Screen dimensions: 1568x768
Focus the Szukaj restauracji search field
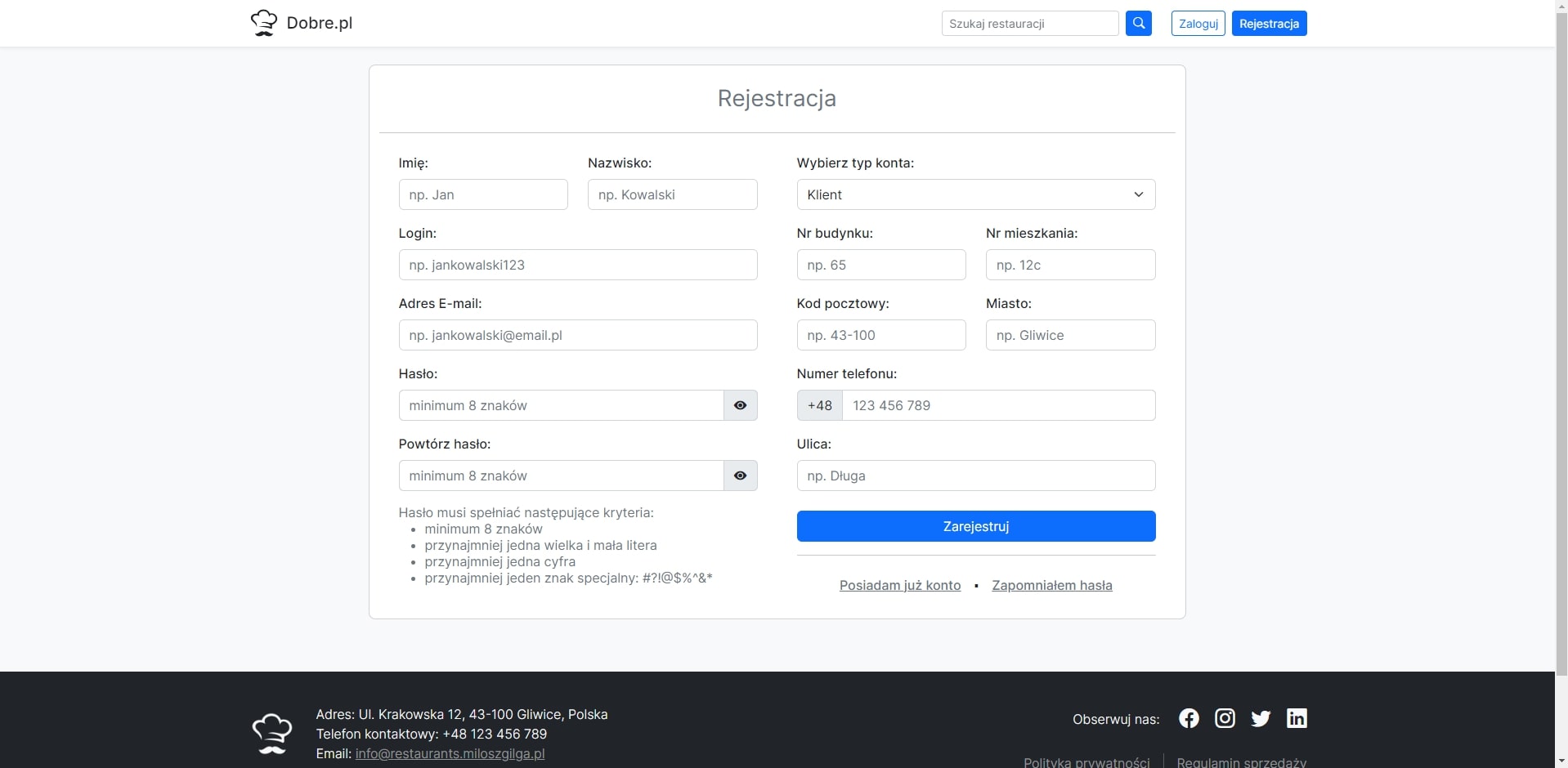pyautogui.click(x=1030, y=24)
